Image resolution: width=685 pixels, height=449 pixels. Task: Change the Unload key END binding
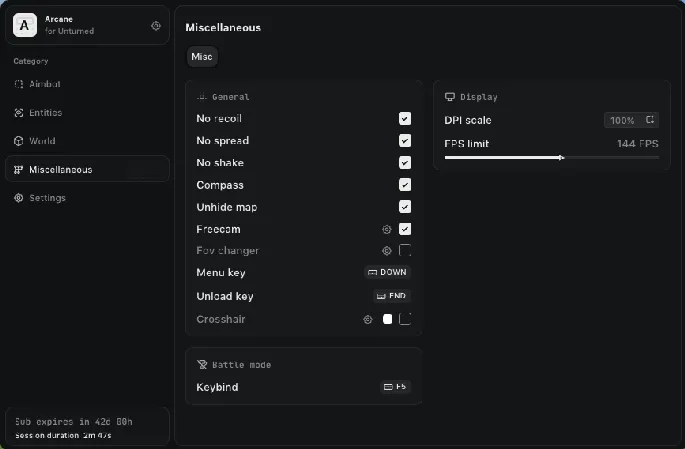[391, 296]
